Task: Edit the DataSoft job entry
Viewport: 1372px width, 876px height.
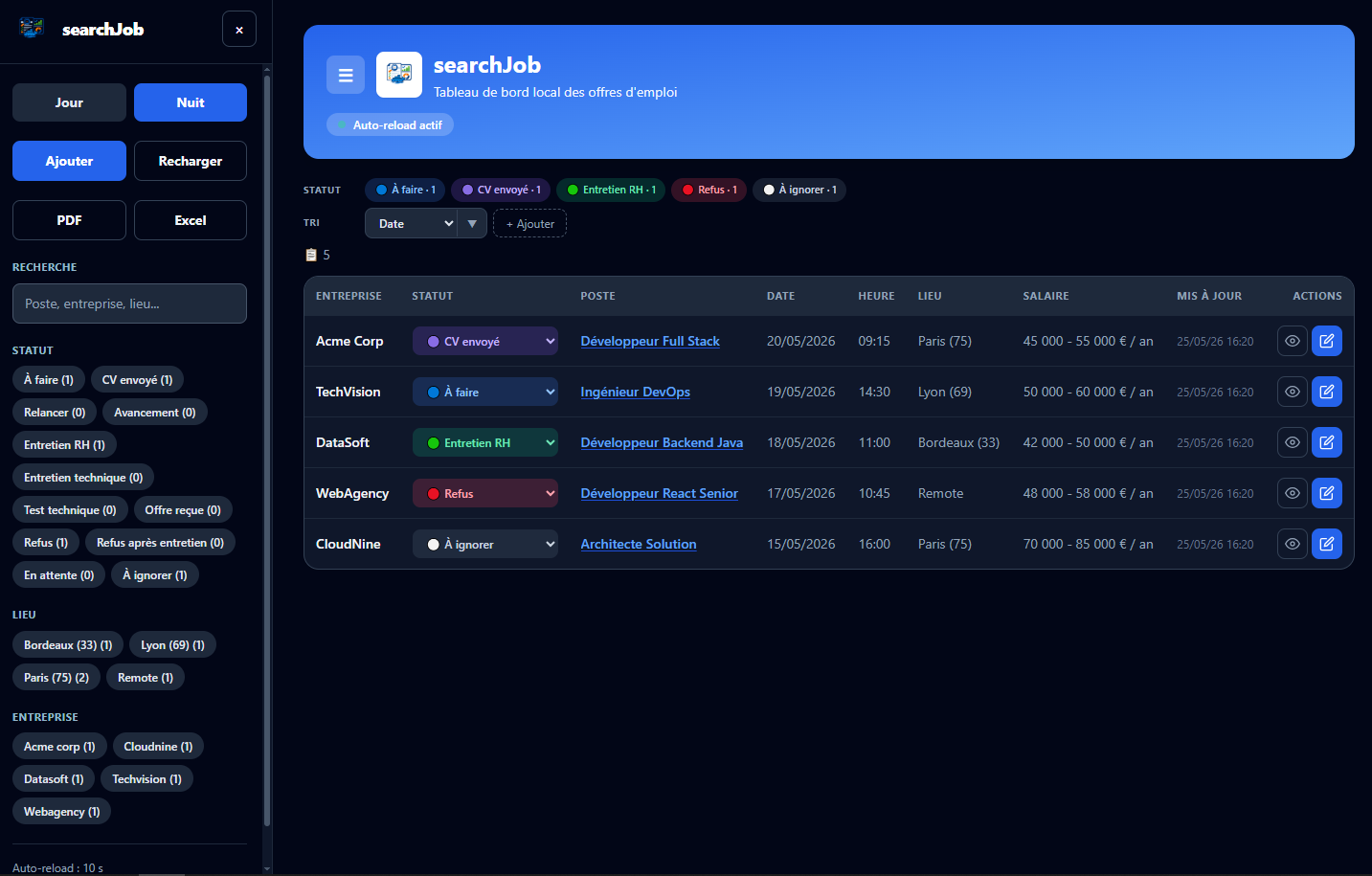Action: [1327, 442]
